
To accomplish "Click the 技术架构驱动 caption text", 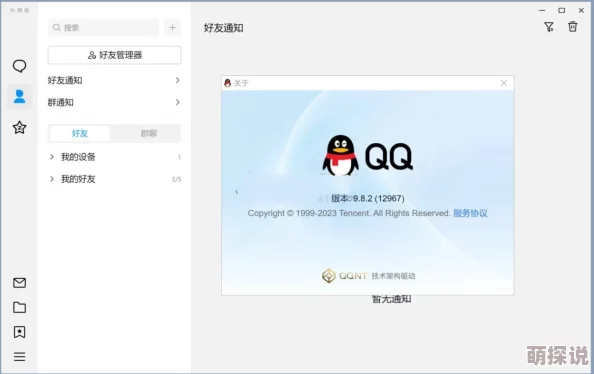I will (393, 276).
